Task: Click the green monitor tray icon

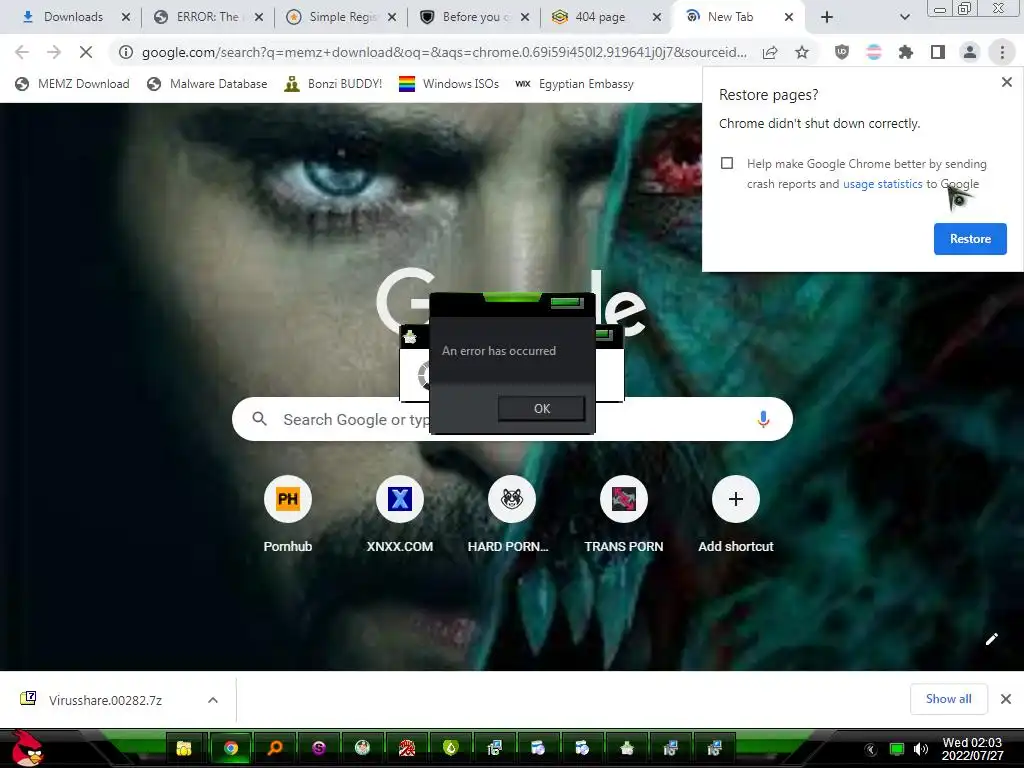Action: click(x=897, y=749)
